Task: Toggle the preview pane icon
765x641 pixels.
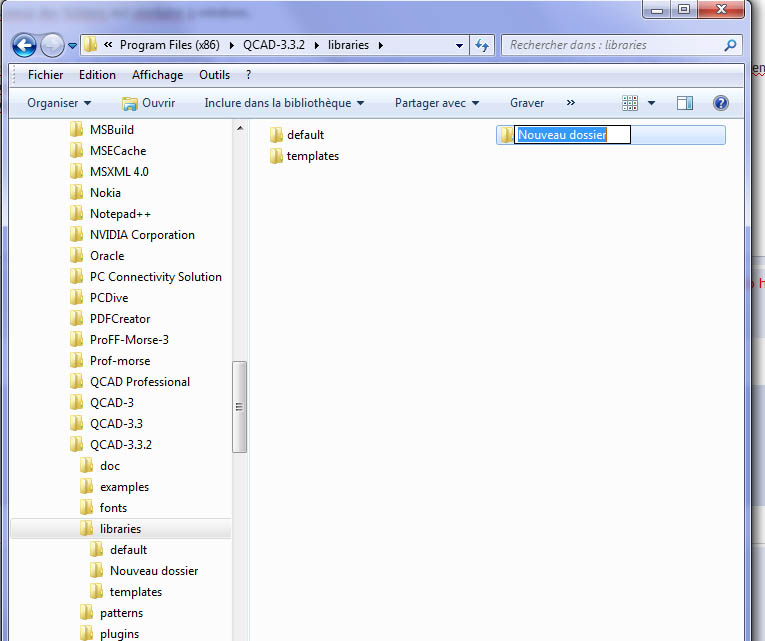Action: (685, 103)
